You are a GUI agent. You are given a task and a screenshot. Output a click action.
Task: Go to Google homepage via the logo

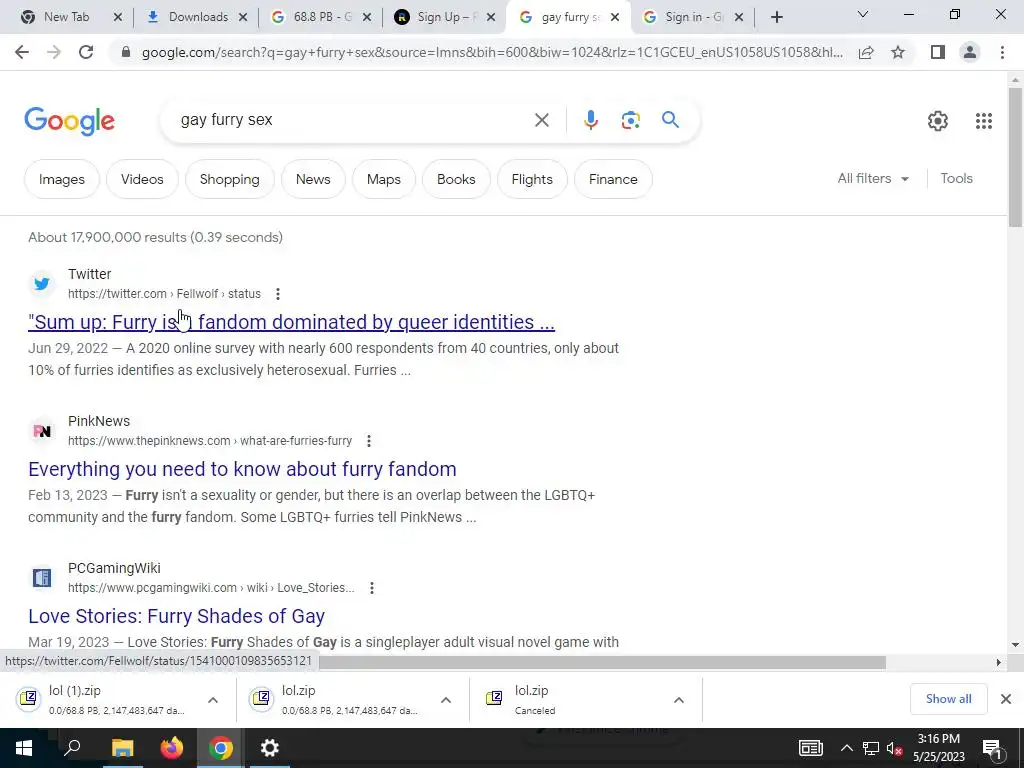click(69, 121)
